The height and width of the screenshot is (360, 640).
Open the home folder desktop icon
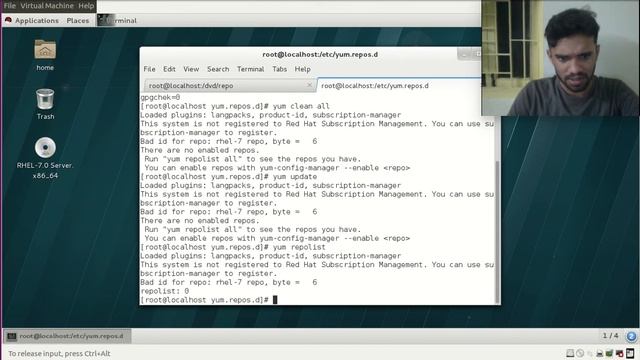[x=45, y=50]
